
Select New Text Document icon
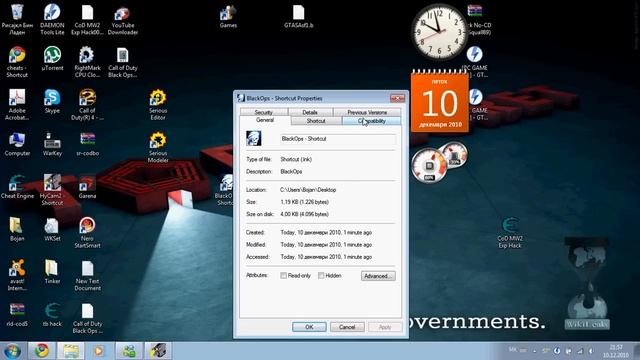[x=87, y=275]
